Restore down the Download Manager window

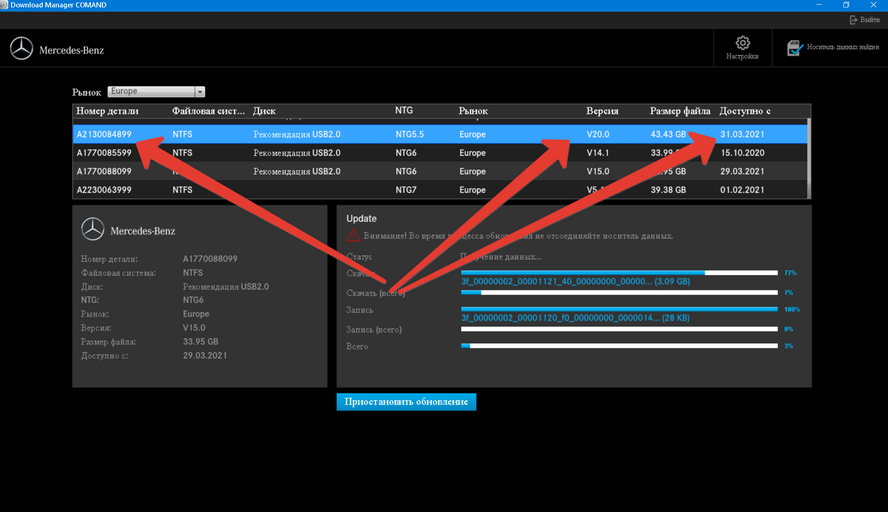click(846, 5)
